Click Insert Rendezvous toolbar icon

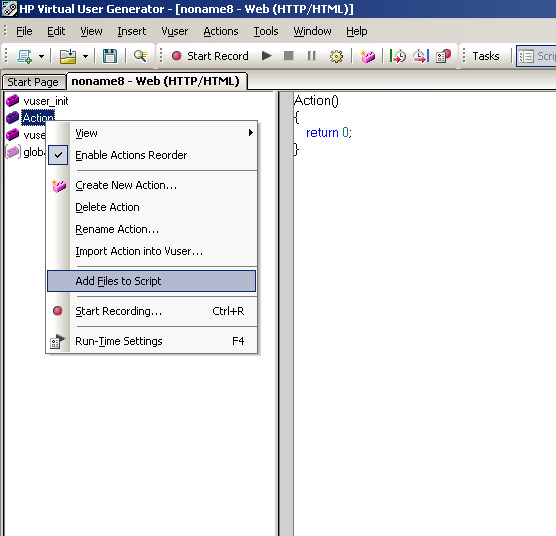(x=443, y=56)
